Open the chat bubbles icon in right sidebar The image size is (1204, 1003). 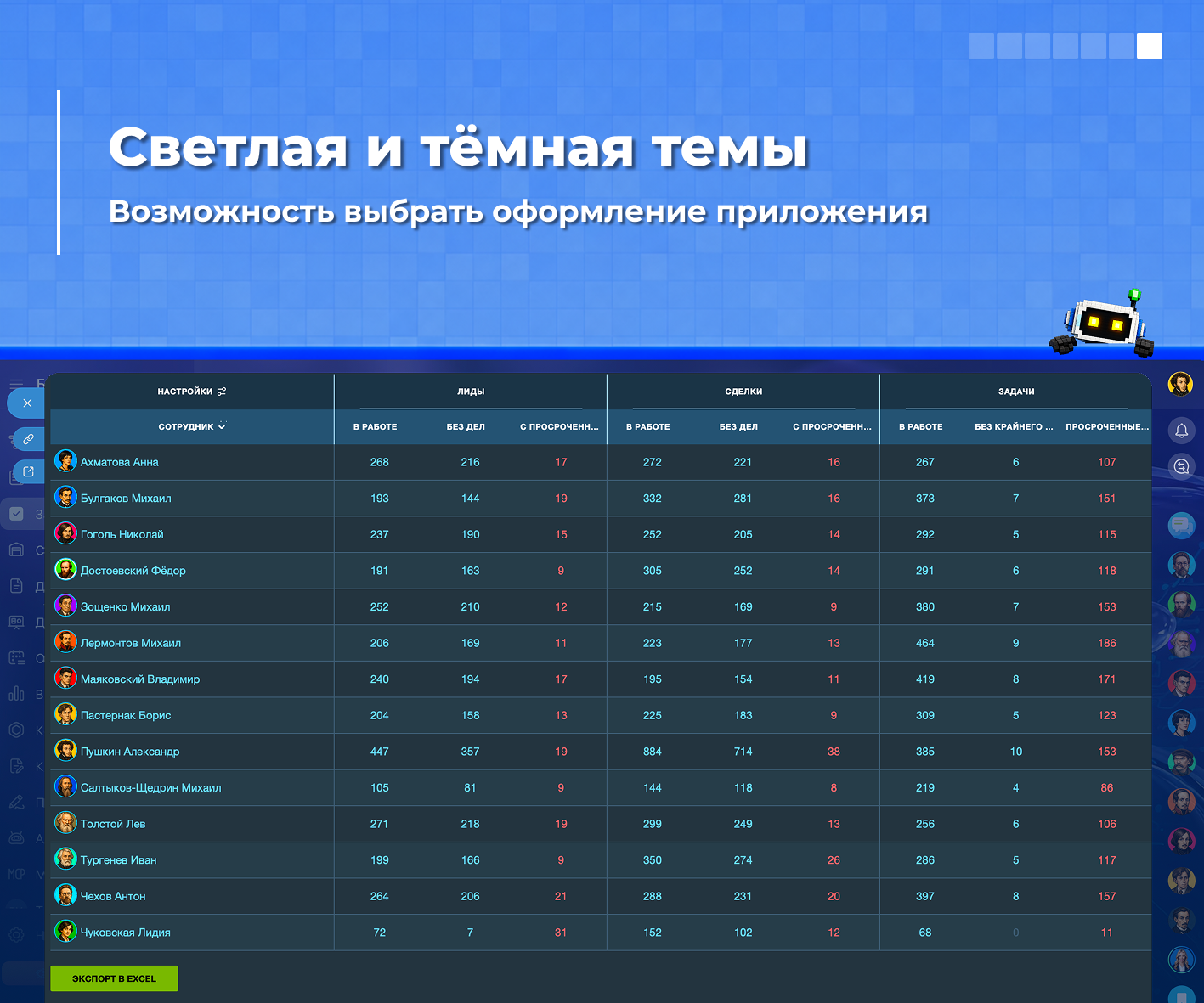(1181, 526)
